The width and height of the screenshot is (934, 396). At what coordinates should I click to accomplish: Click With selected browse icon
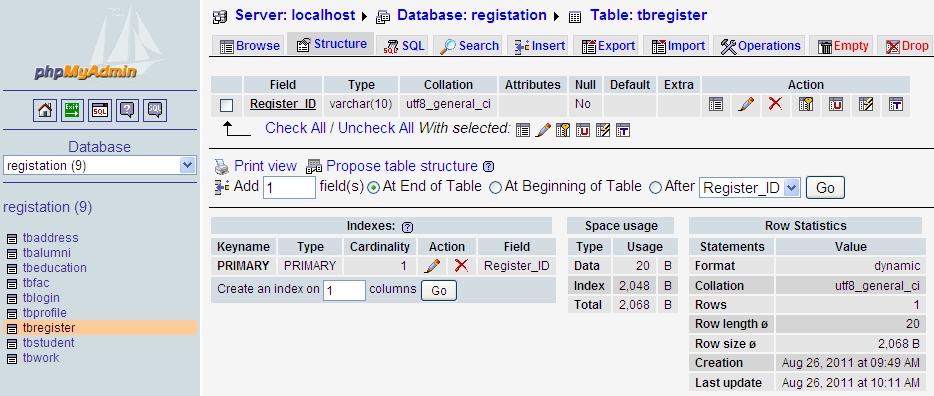523,130
